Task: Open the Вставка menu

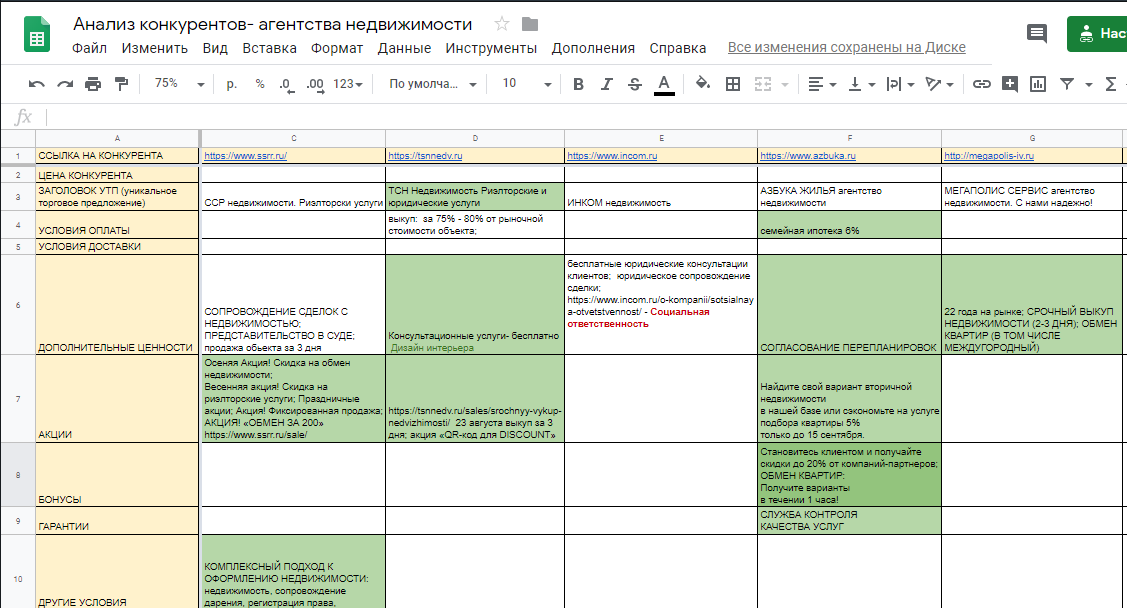Action: click(x=270, y=48)
